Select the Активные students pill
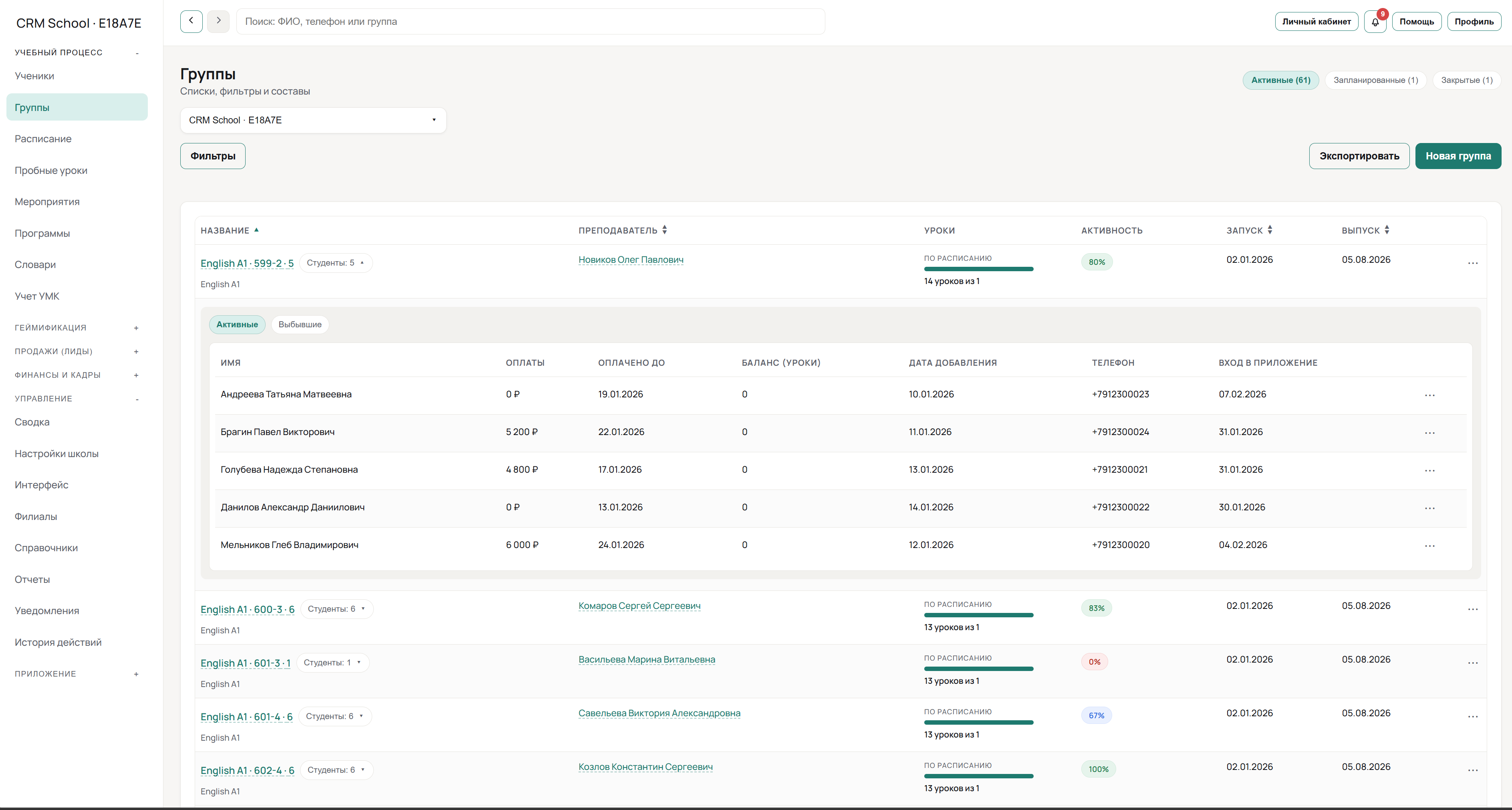 (x=236, y=324)
